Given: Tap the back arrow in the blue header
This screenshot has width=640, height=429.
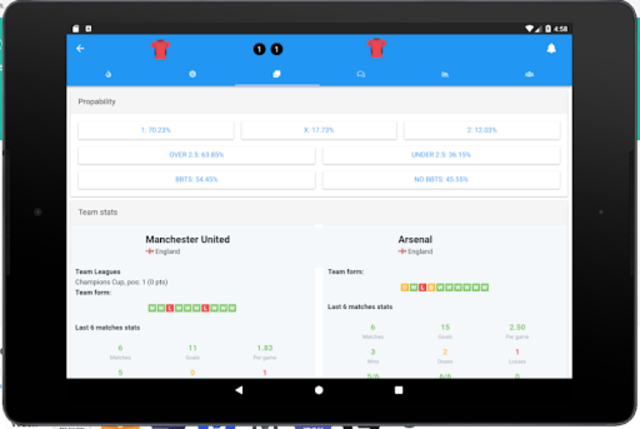Looking at the screenshot, I should (x=80, y=49).
